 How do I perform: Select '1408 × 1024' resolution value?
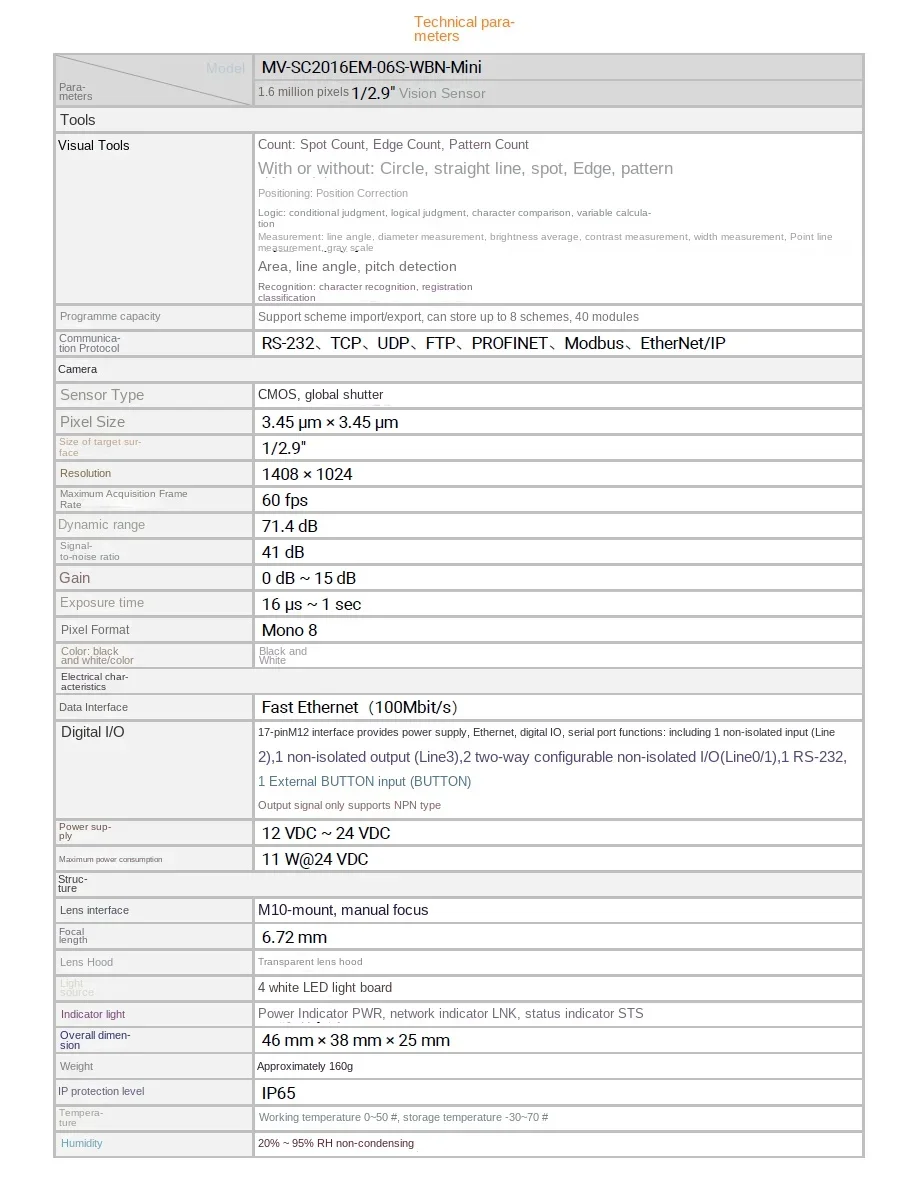(307, 474)
